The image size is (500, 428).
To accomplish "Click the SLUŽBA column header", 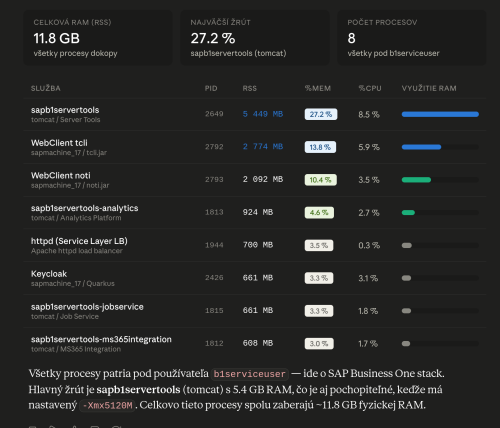I will (x=46, y=88).
